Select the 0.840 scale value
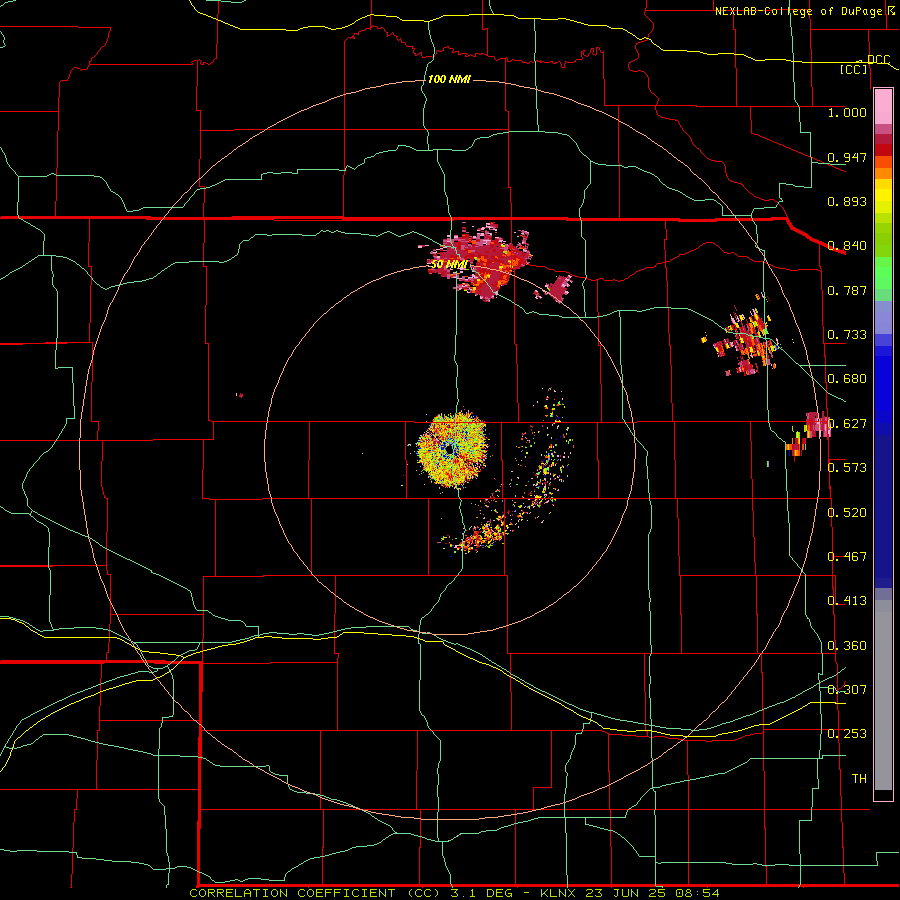 pyautogui.click(x=847, y=246)
